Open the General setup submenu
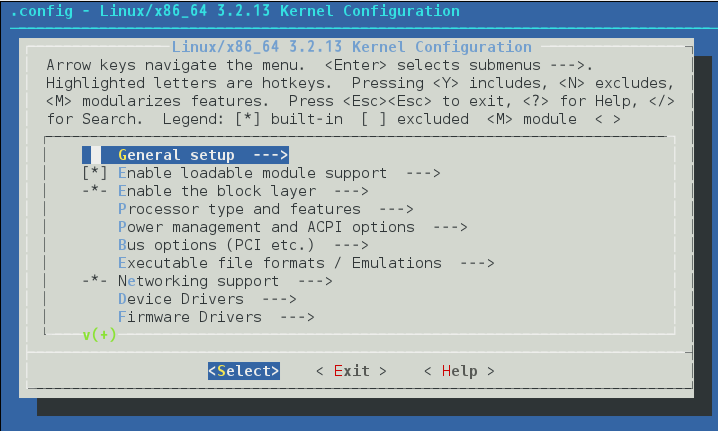718x431 pixels. pyautogui.click(x=185, y=155)
